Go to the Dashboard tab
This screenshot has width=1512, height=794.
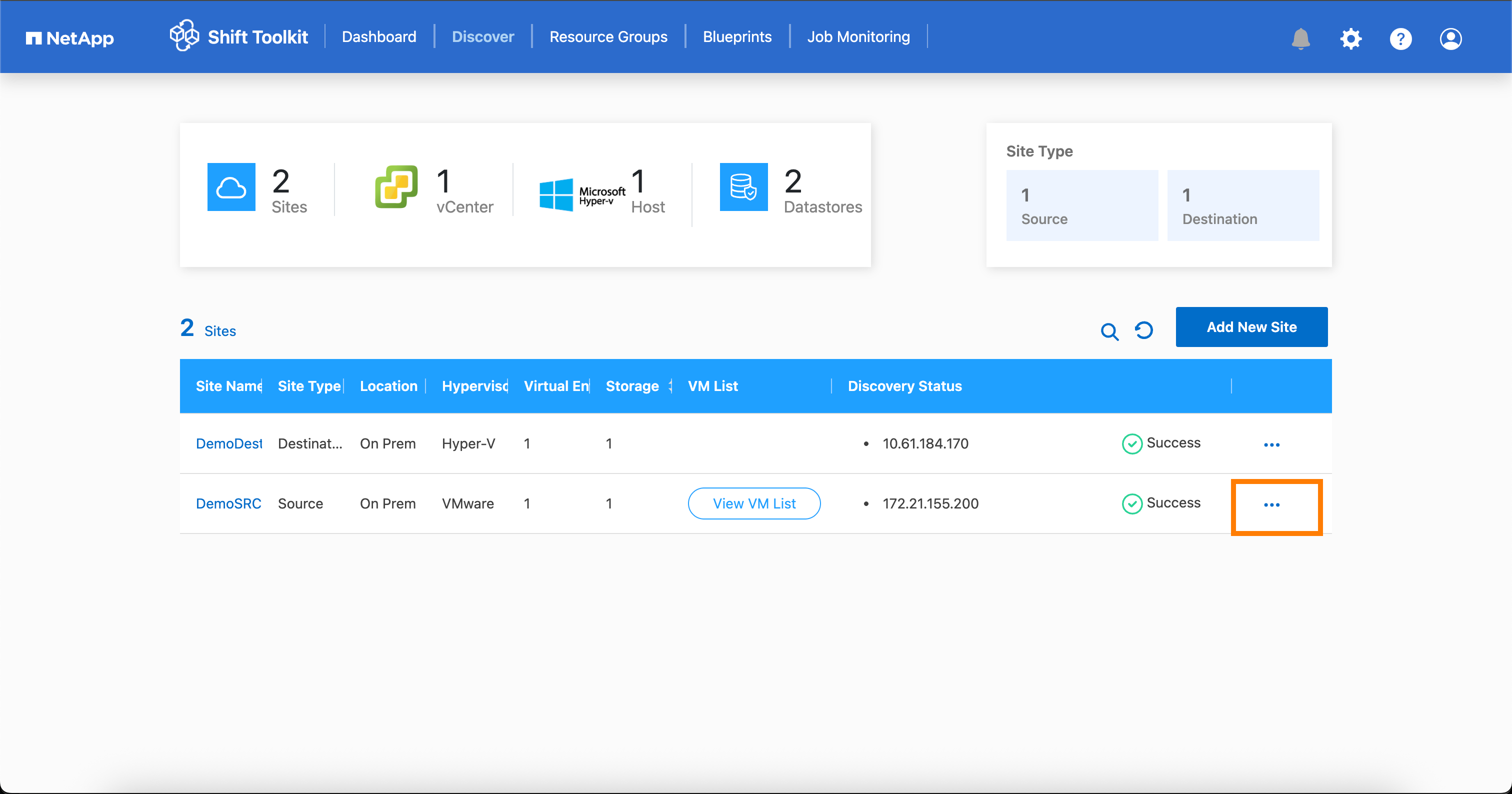point(379,37)
